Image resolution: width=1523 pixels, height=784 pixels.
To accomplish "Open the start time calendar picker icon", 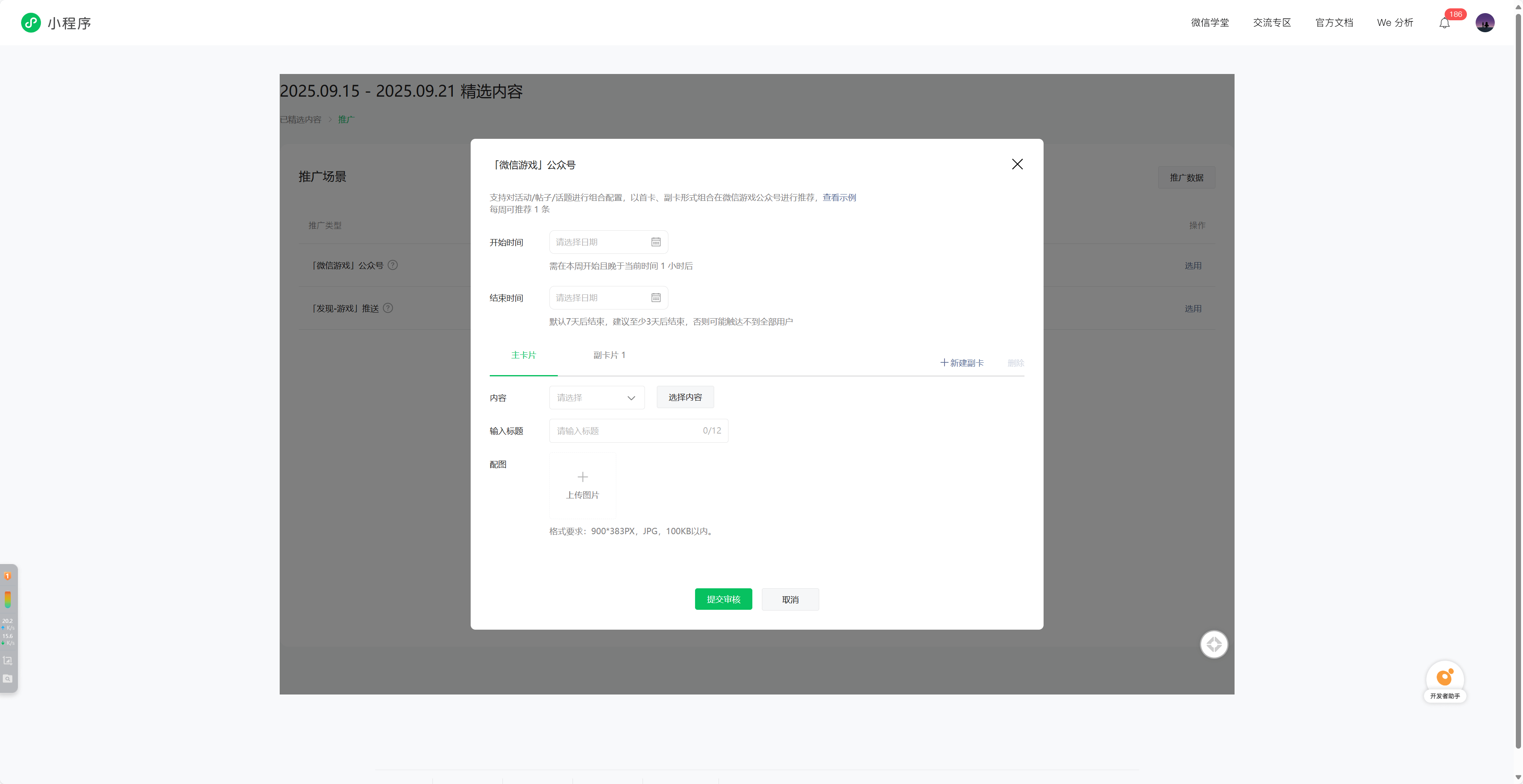I will [656, 242].
